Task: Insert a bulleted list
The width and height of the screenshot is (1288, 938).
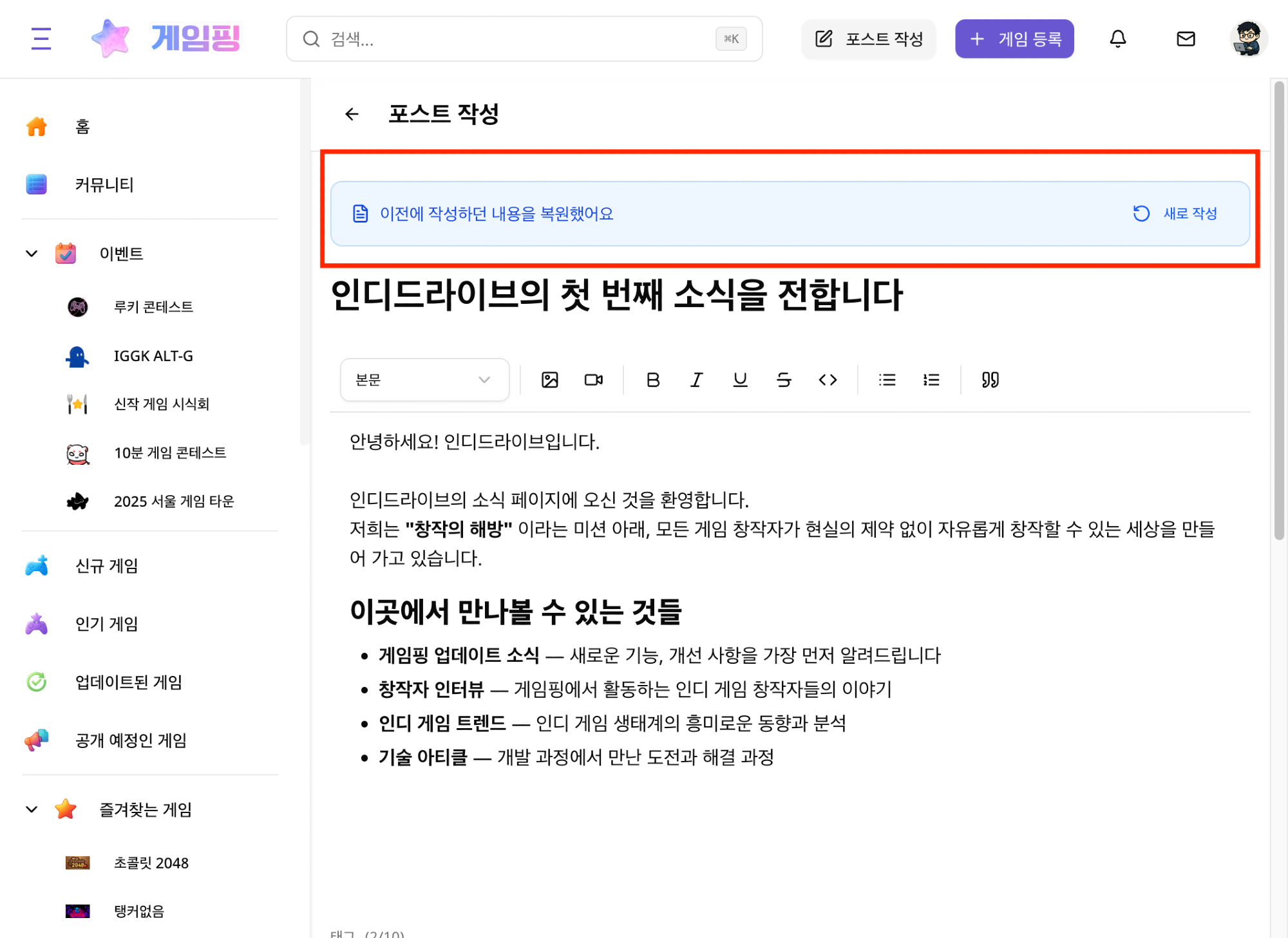Action: pos(887,380)
